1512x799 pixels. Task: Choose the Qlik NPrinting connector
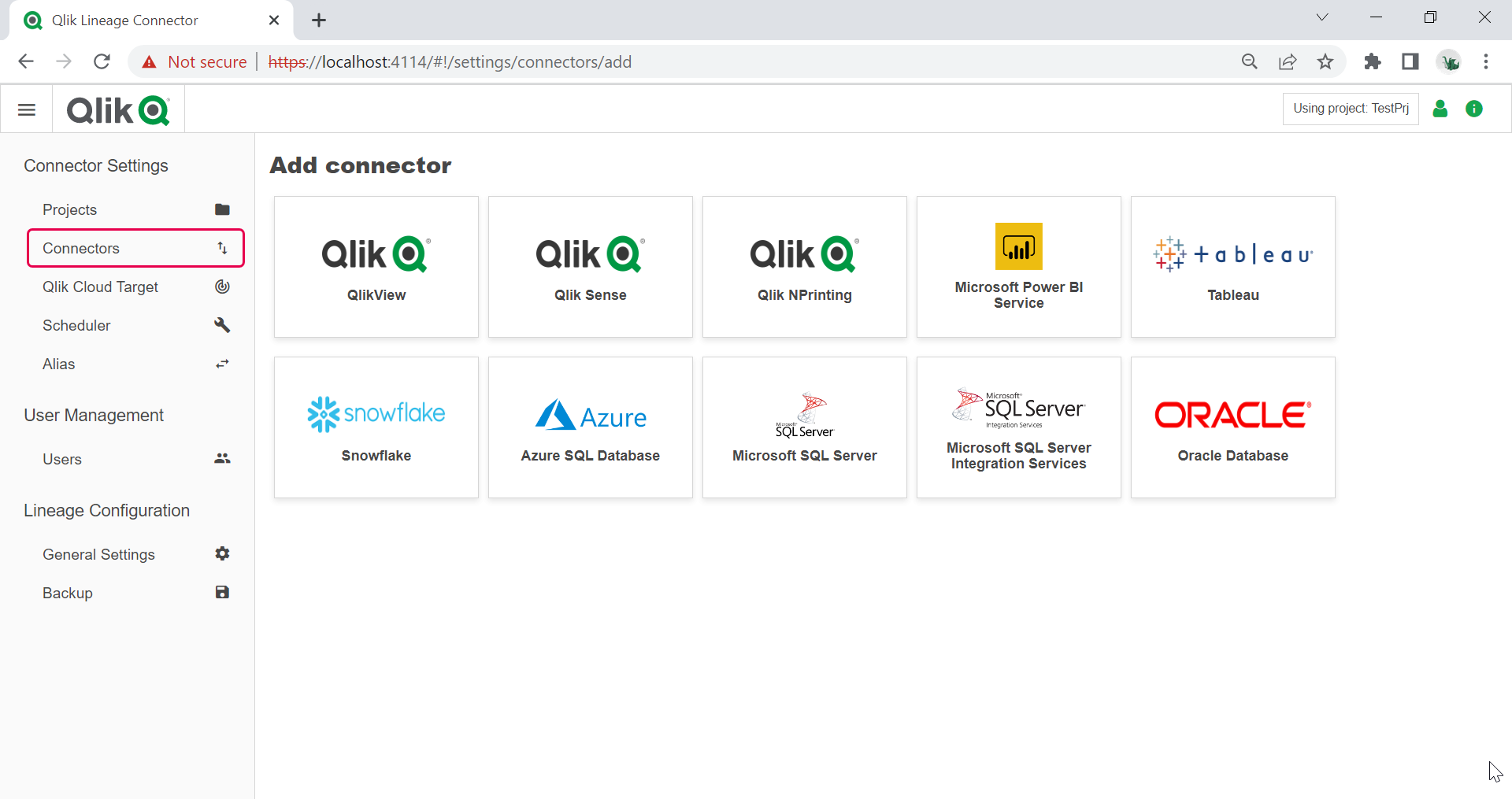coord(804,267)
